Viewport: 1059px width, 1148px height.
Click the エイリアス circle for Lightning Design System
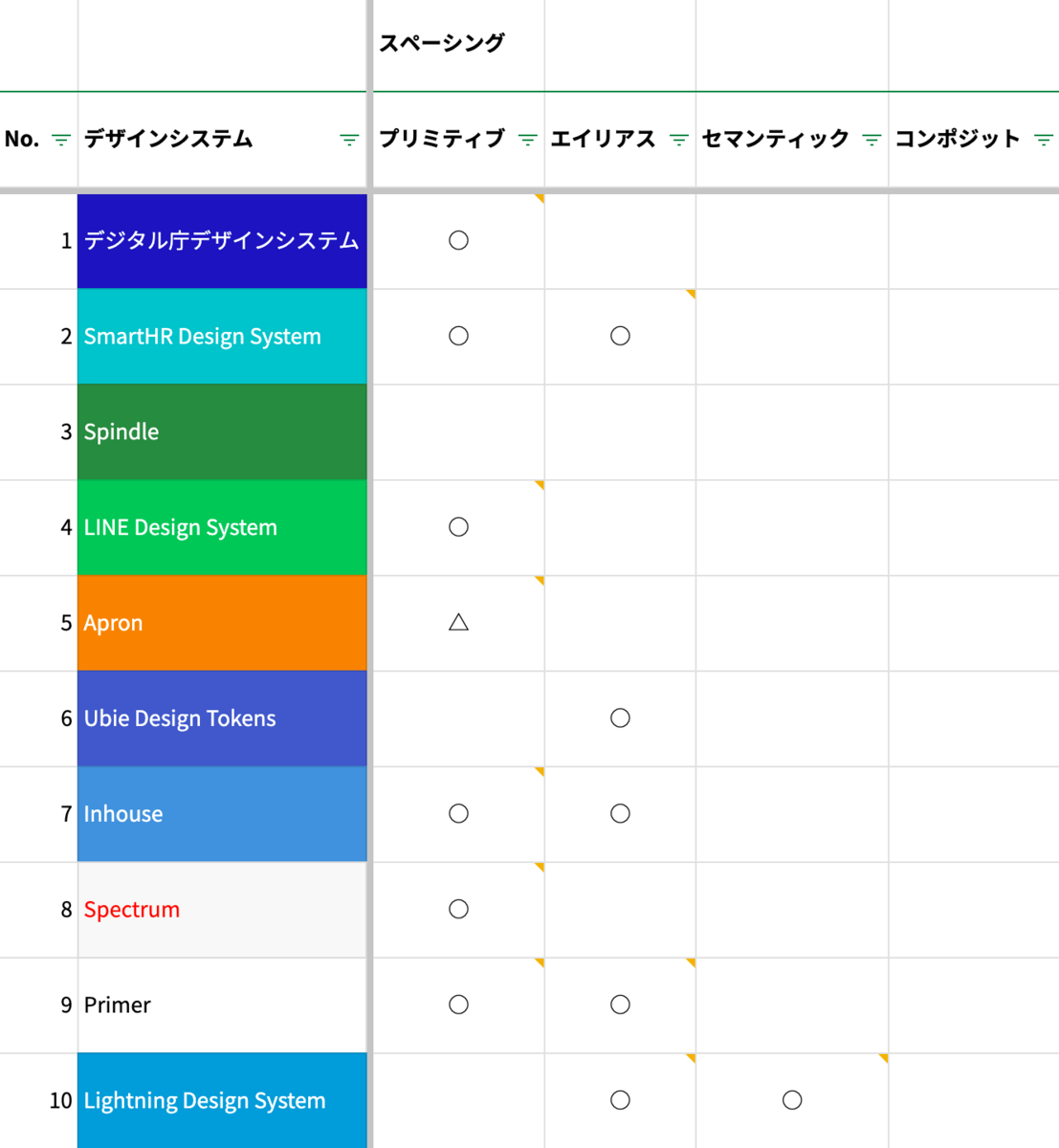click(620, 1101)
